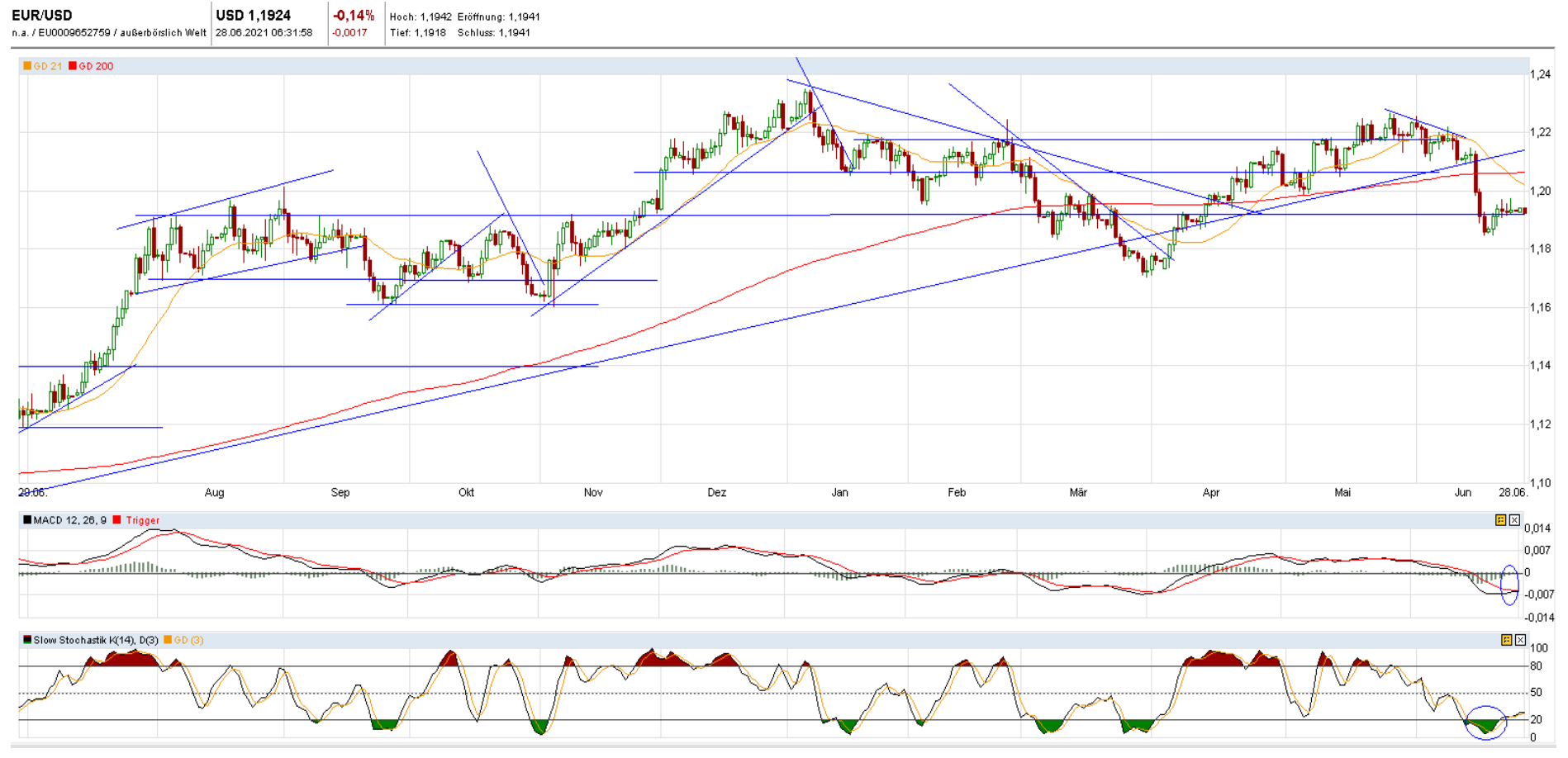Click the Slow Stochastik legend swatch

[x=27, y=640]
